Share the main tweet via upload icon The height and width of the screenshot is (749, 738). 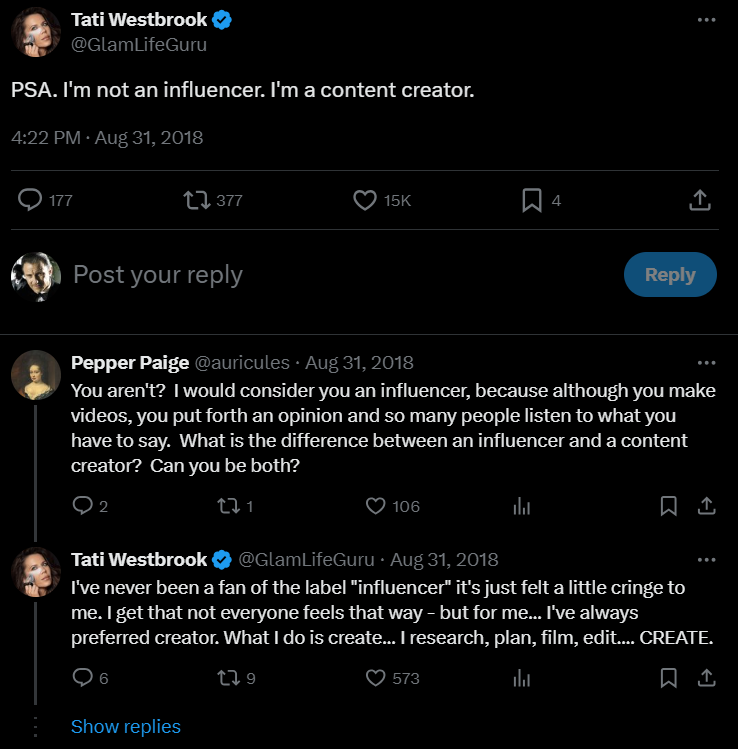pyautogui.click(x=700, y=200)
